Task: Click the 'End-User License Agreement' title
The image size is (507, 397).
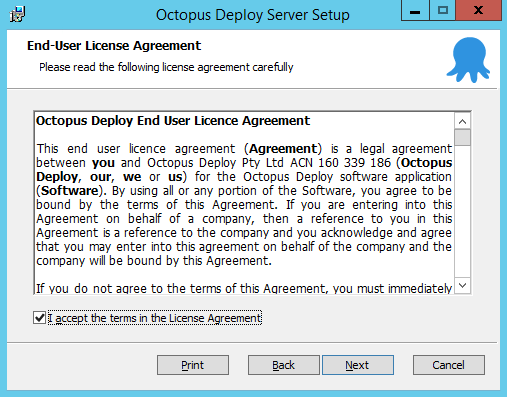Action: [114, 46]
